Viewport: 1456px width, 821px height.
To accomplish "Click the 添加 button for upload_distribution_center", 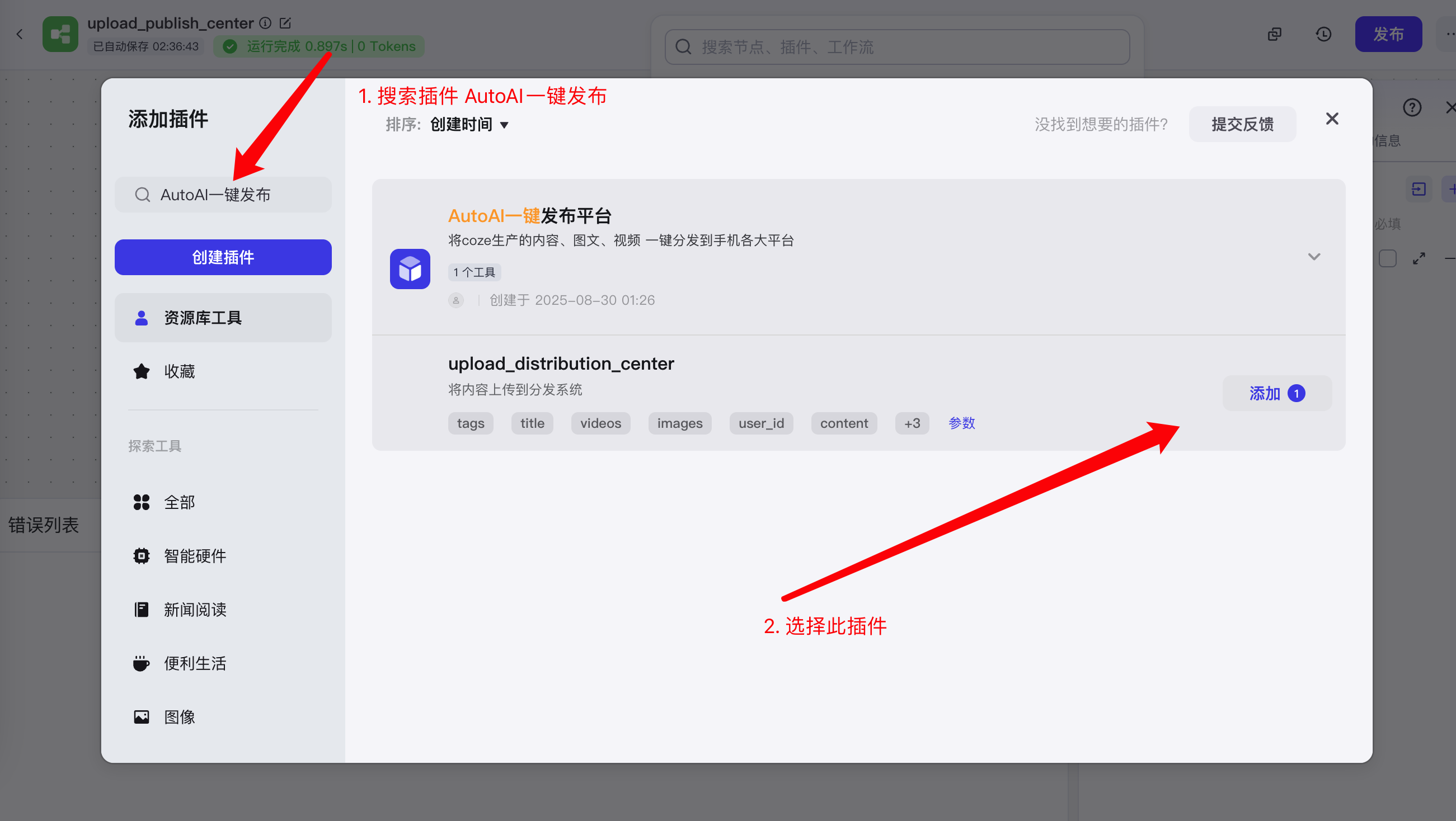I will click(x=1276, y=393).
